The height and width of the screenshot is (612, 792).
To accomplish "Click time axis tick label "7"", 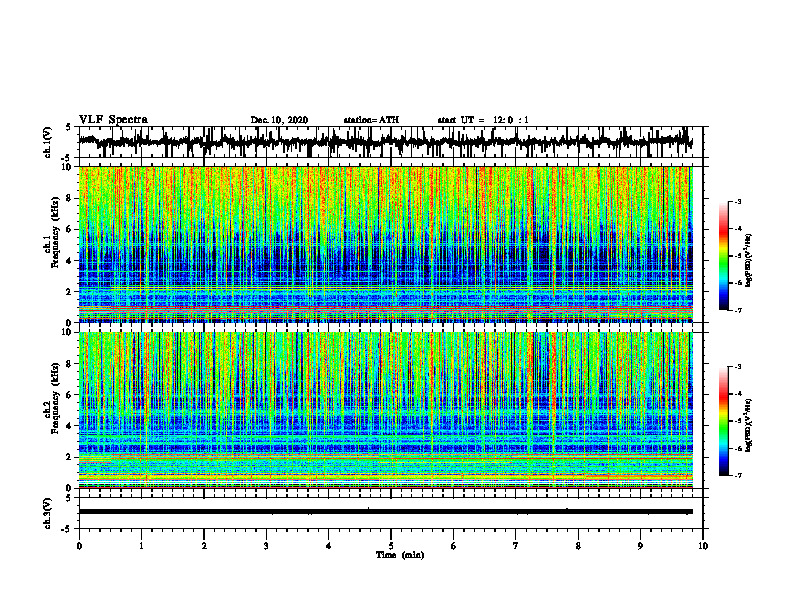I will tap(516, 546).
